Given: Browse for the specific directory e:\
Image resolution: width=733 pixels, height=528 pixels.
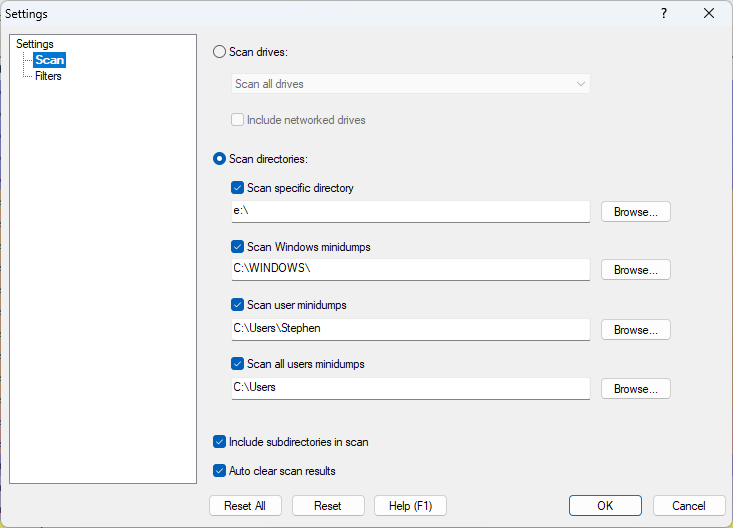Looking at the screenshot, I should coord(636,212).
